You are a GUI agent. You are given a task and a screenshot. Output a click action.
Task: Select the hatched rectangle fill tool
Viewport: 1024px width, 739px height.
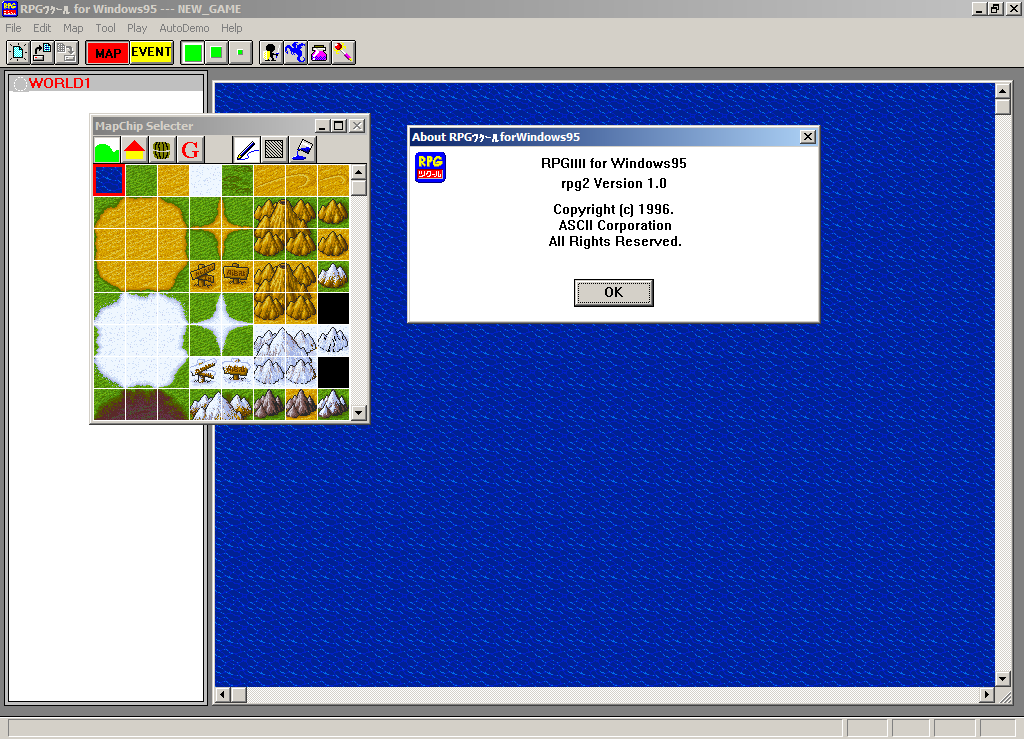click(275, 150)
